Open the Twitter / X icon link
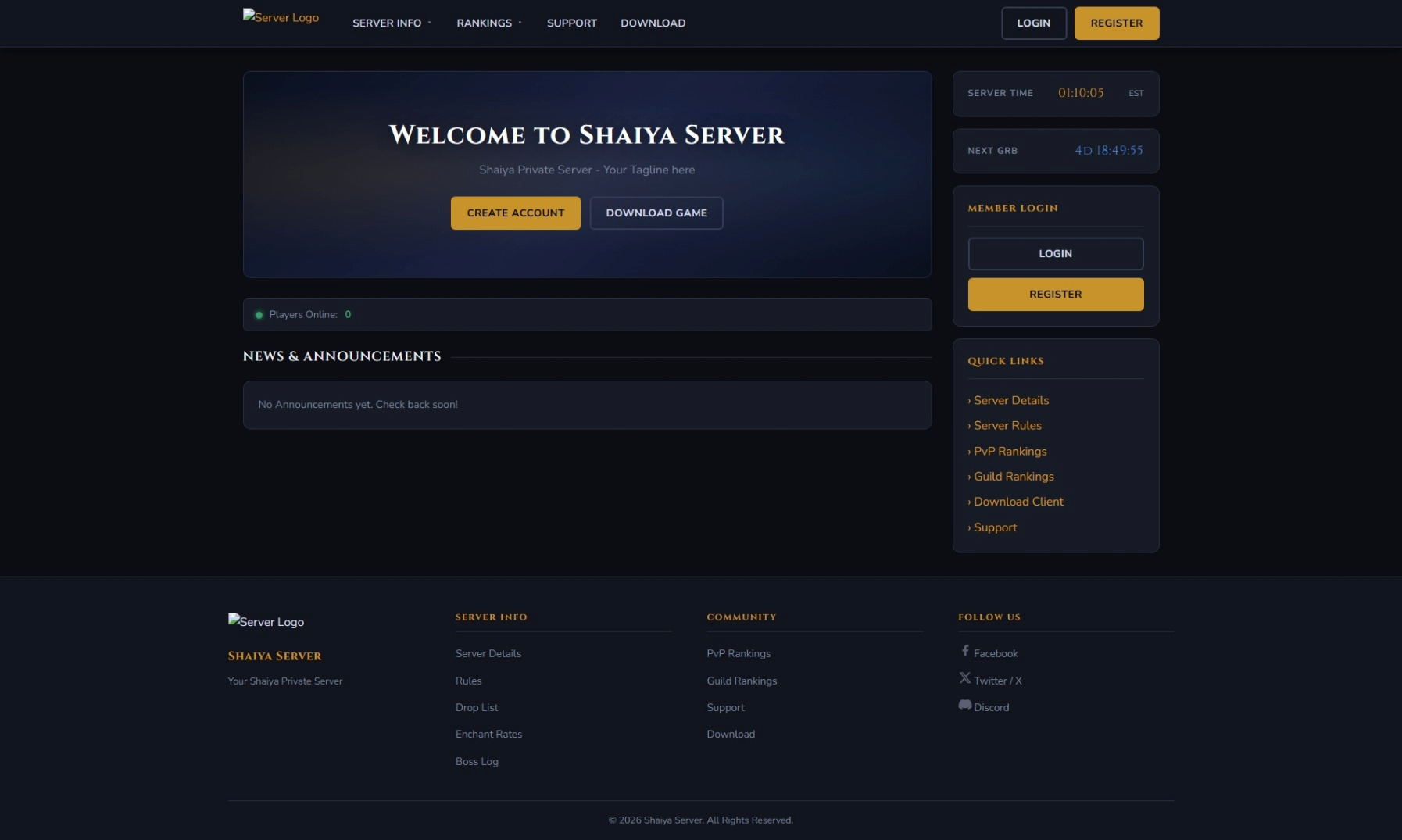Viewport: 1402px width, 840px height. (x=965, y=678)
